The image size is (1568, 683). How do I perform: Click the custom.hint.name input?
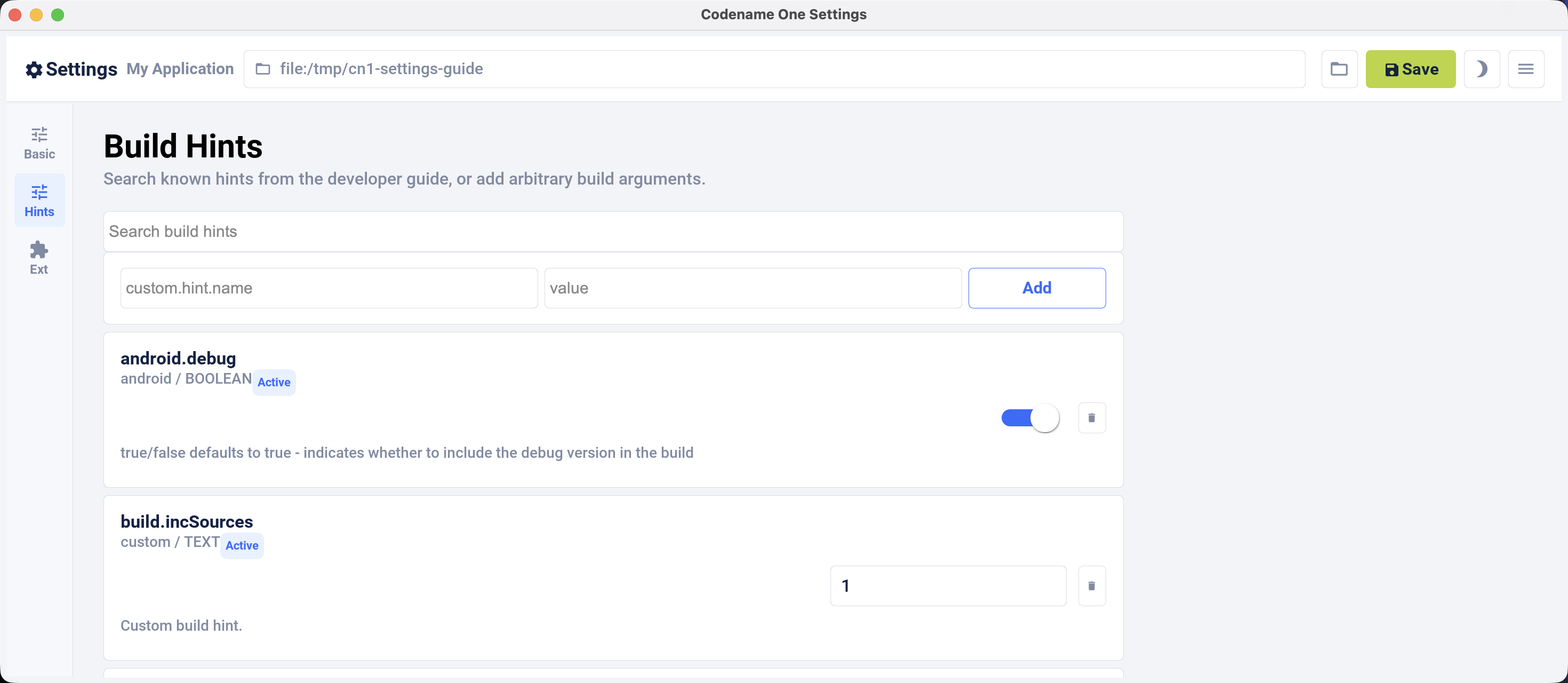point(329,288)
